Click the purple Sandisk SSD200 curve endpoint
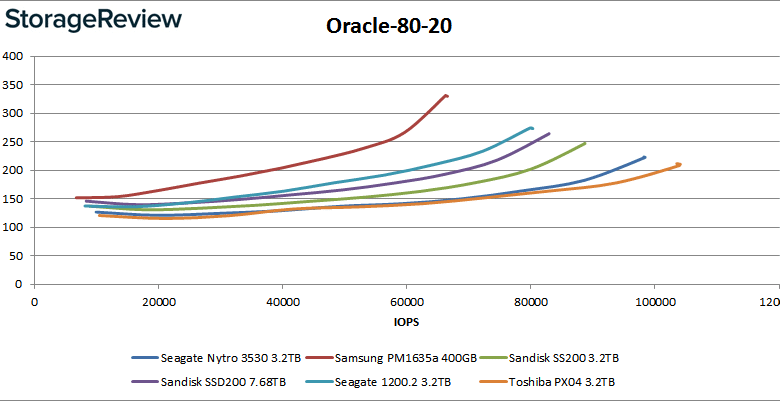 (549, 133)
